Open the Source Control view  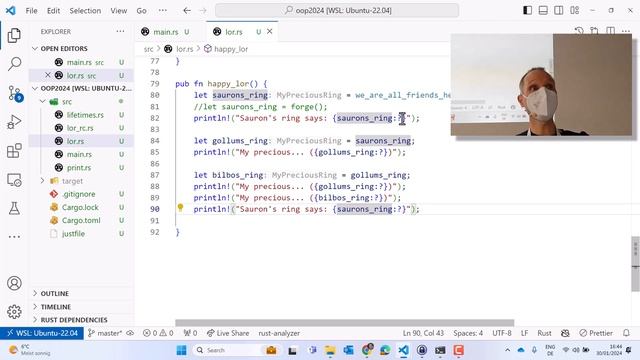[15, 93]
